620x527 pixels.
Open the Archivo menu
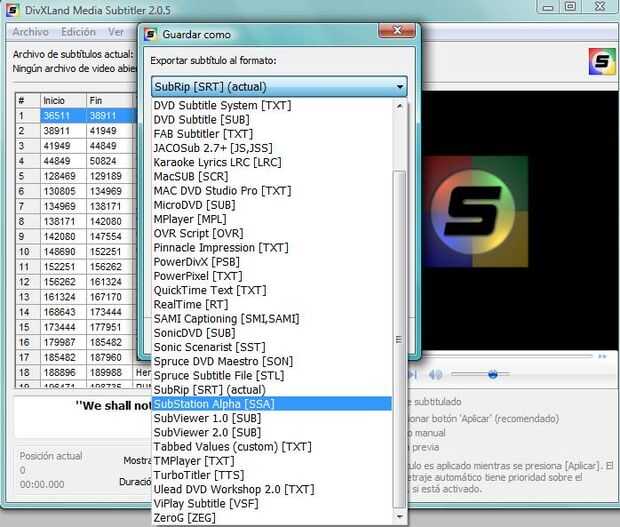pos(30,32)
